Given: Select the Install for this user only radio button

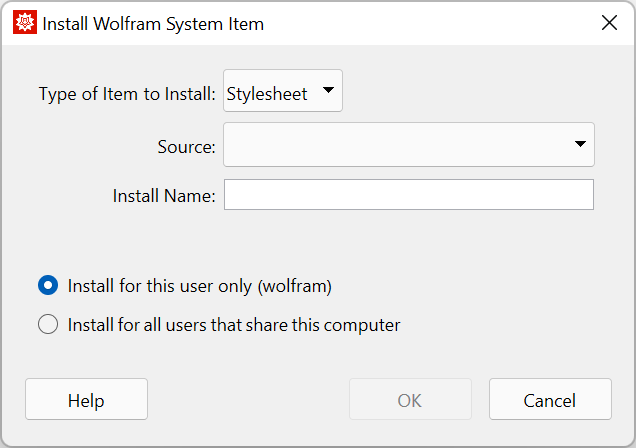Looking at the screenshot, I should pyautogui.click(x=47, y=286).
